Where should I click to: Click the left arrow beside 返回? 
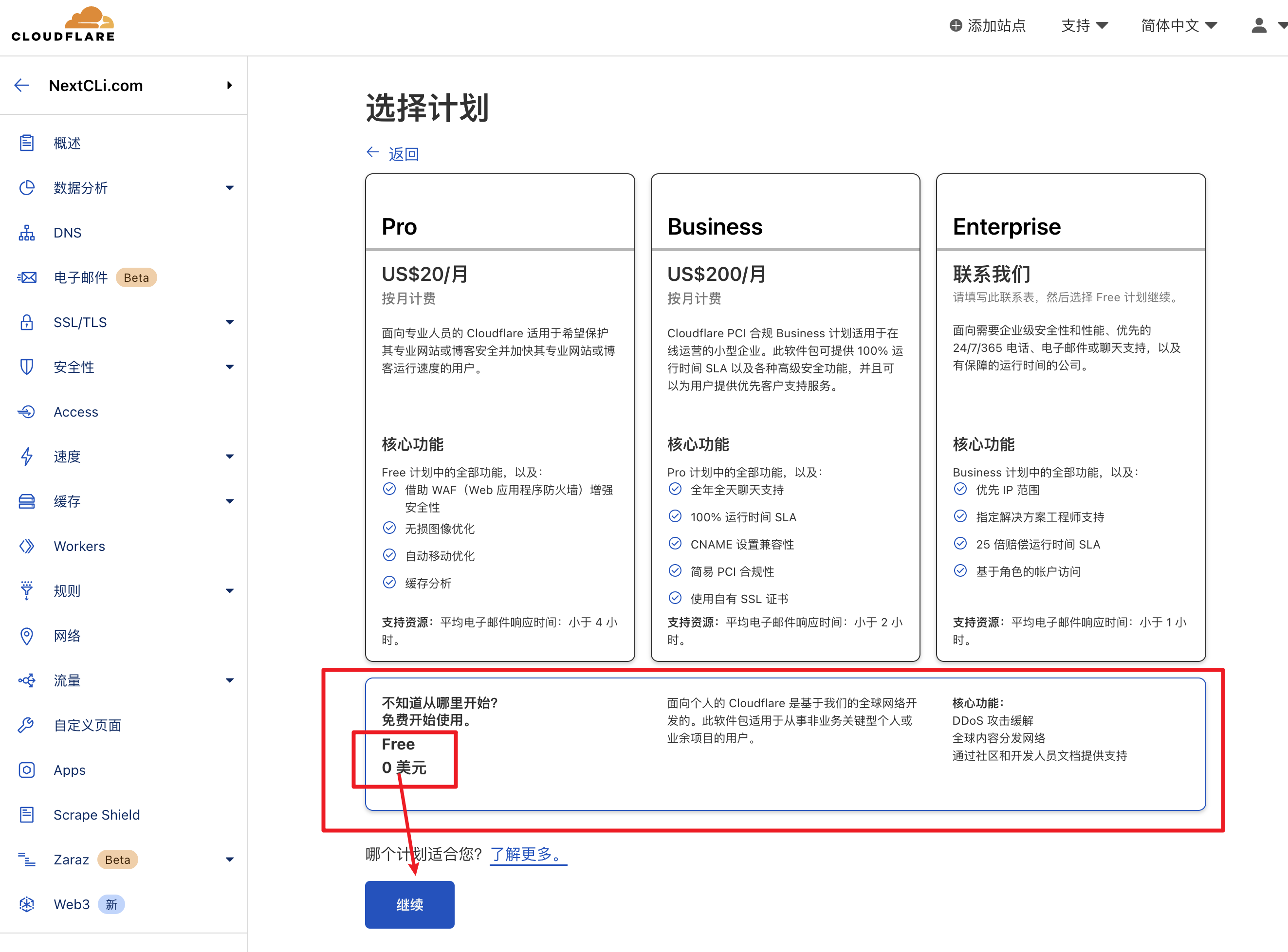pos(373,152)
